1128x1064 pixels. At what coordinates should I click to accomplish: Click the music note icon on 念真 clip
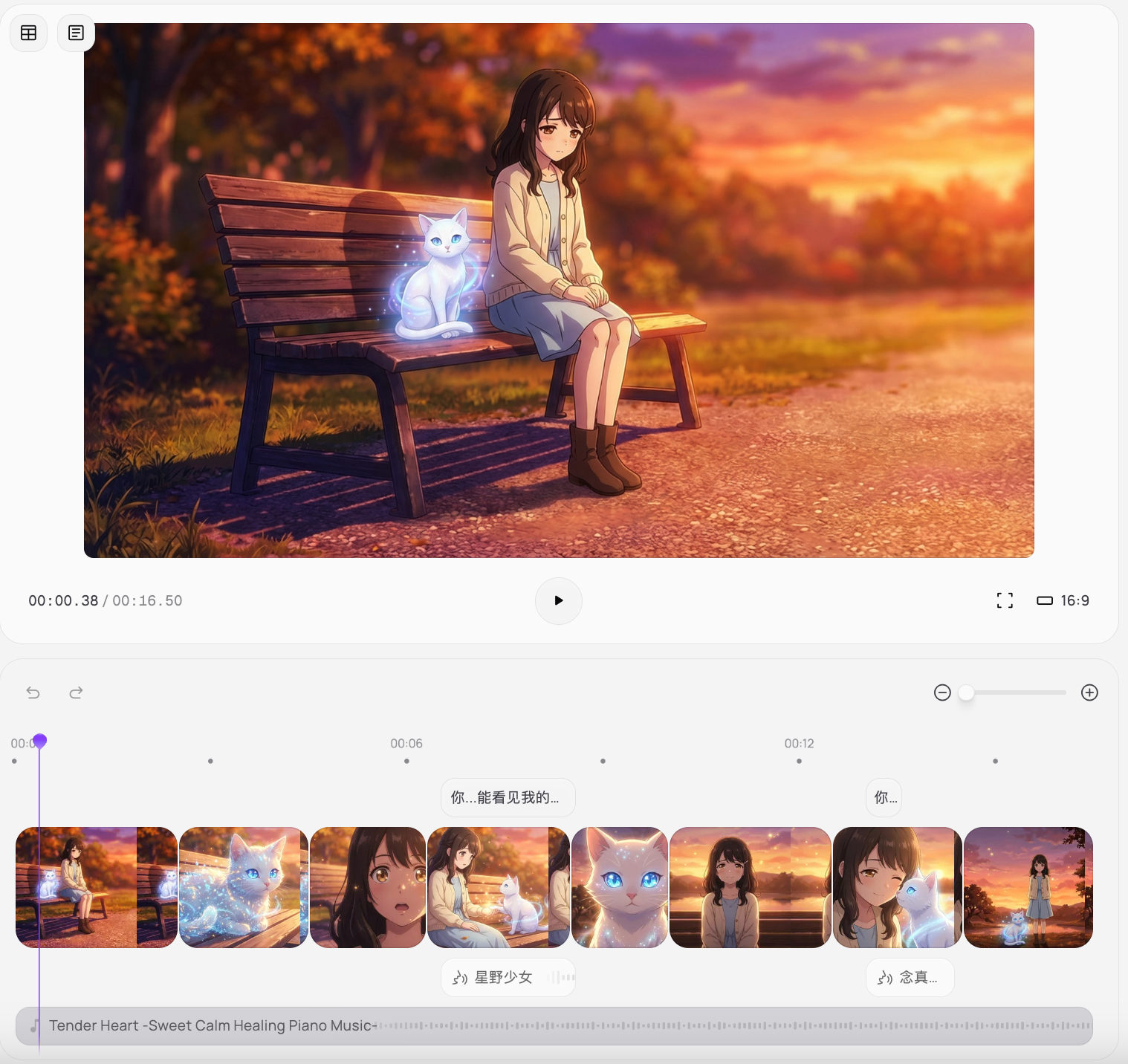click(884, 977)
